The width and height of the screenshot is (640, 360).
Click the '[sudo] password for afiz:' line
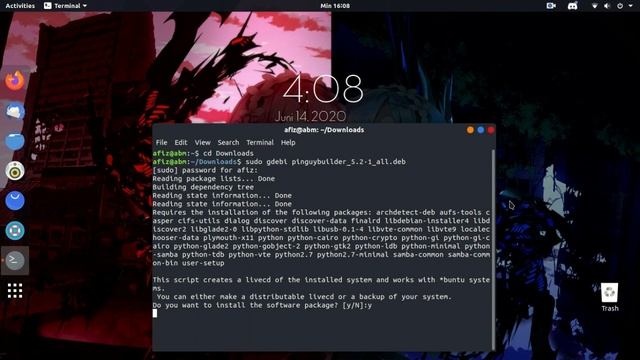click(x=205, y=170)
